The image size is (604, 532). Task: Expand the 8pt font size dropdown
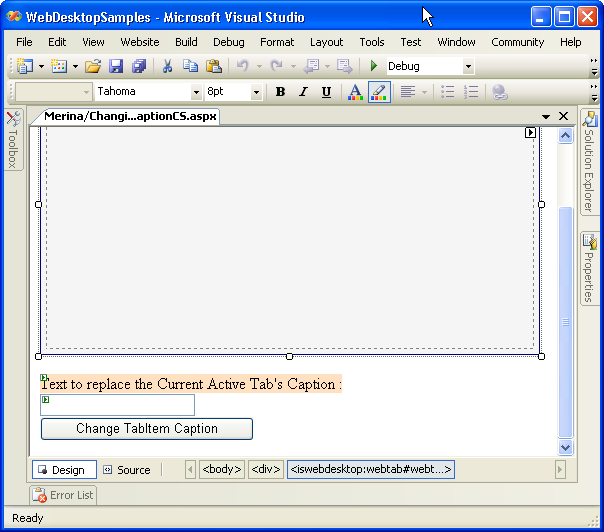point(256,92)
